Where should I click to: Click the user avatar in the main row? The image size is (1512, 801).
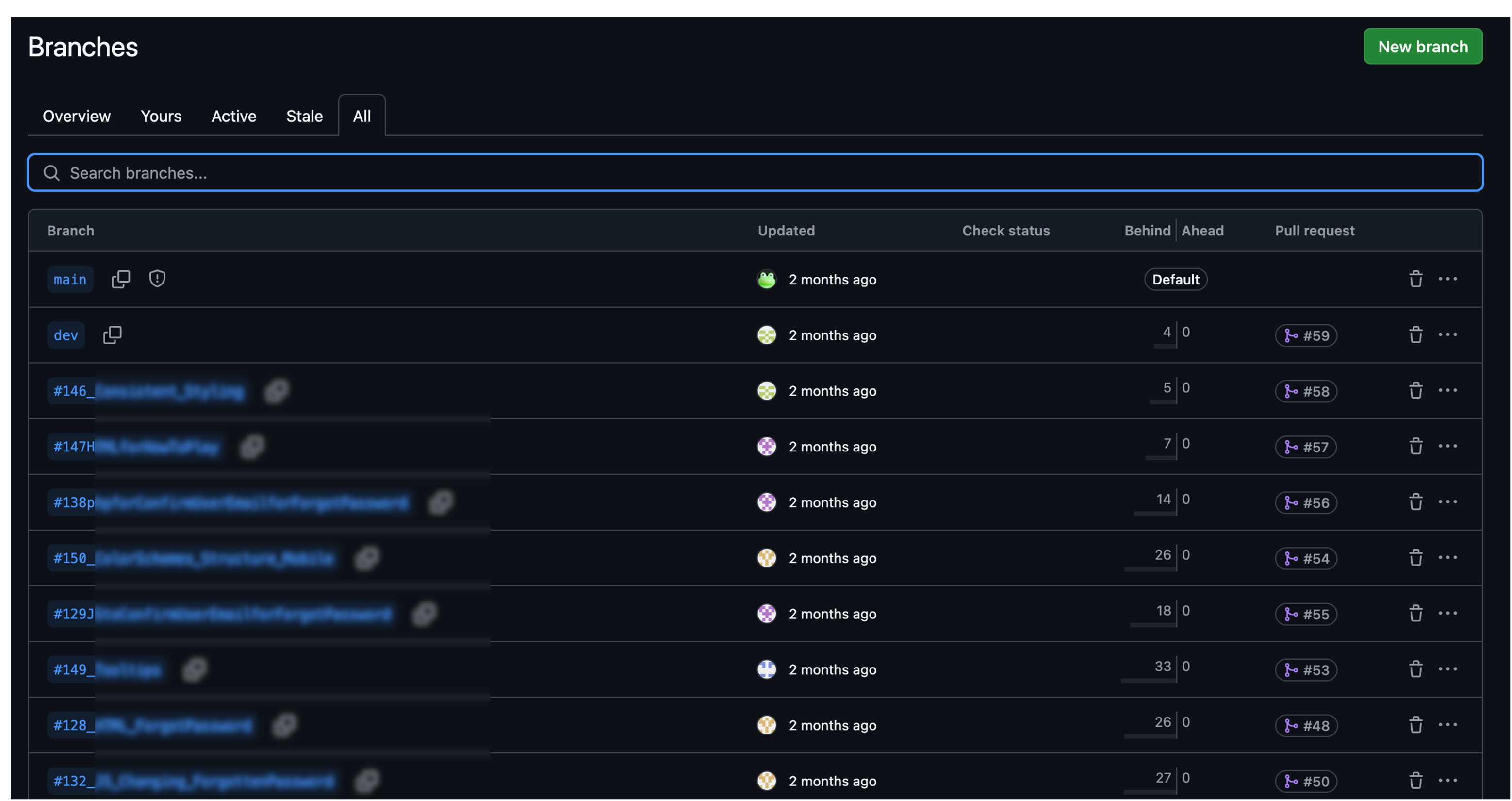click(767, 280)
